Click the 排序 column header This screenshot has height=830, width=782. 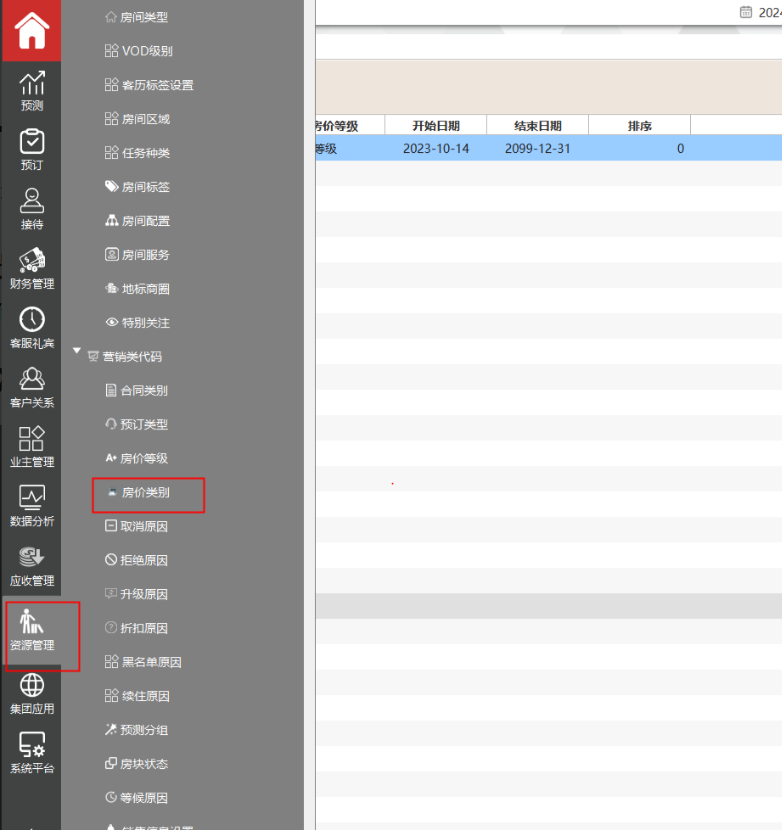click(639, 126)
